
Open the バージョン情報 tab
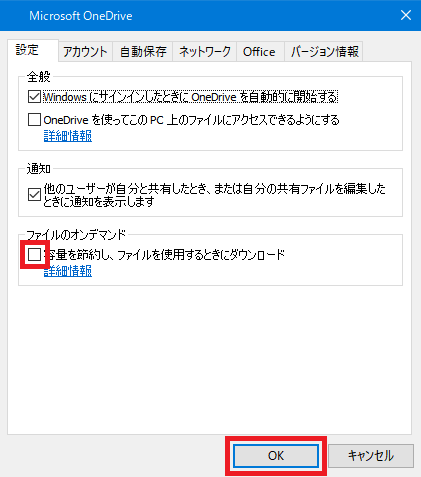[x=324, y=52]
